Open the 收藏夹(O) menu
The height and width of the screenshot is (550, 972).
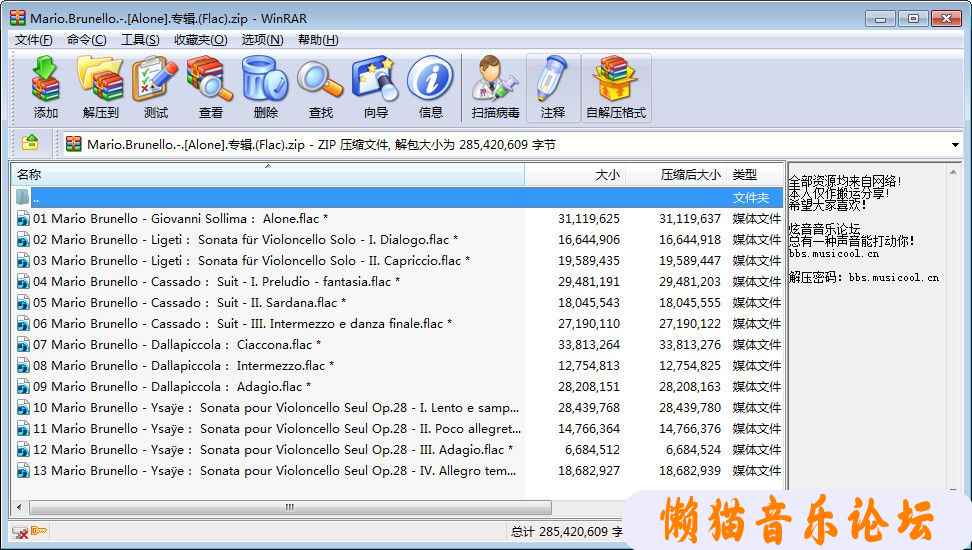click(x=200, y=40)
